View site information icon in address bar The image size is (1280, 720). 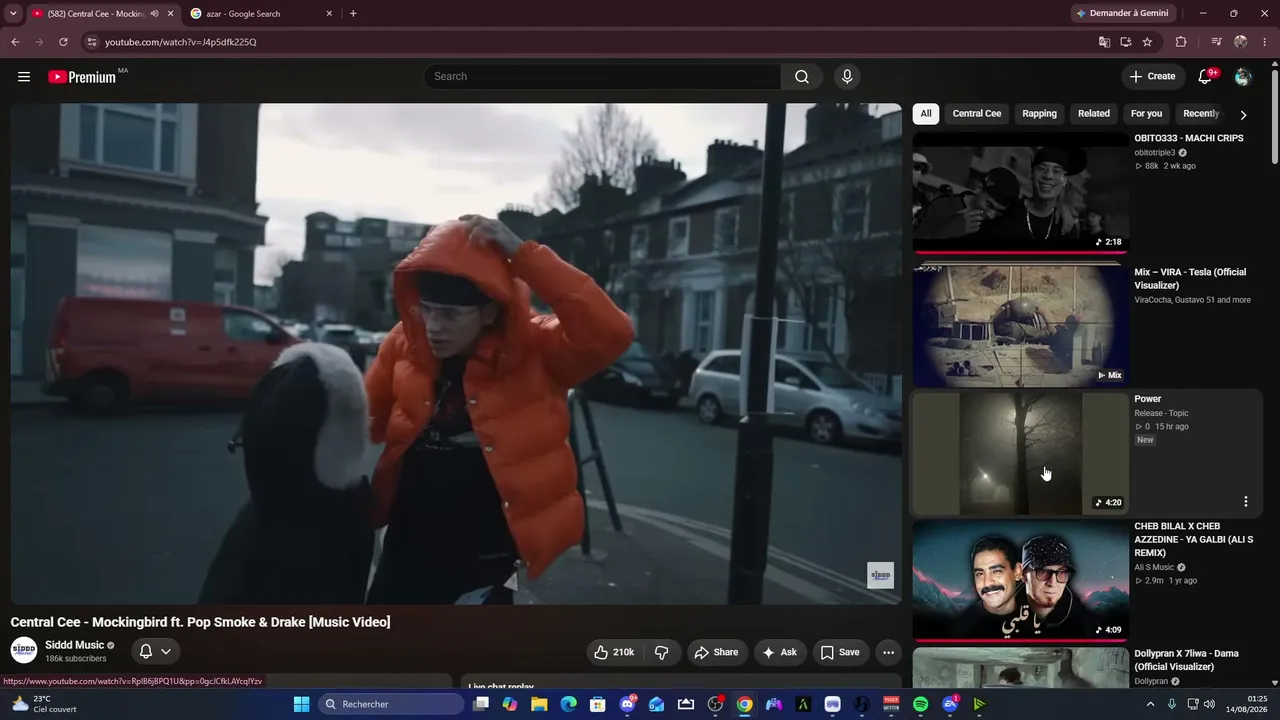point(92,42)
